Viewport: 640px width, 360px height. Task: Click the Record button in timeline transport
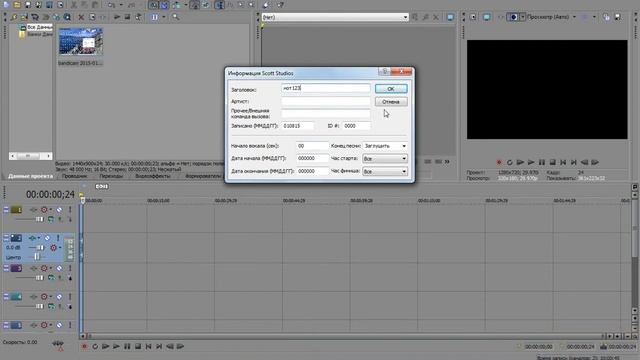[84, 347]
